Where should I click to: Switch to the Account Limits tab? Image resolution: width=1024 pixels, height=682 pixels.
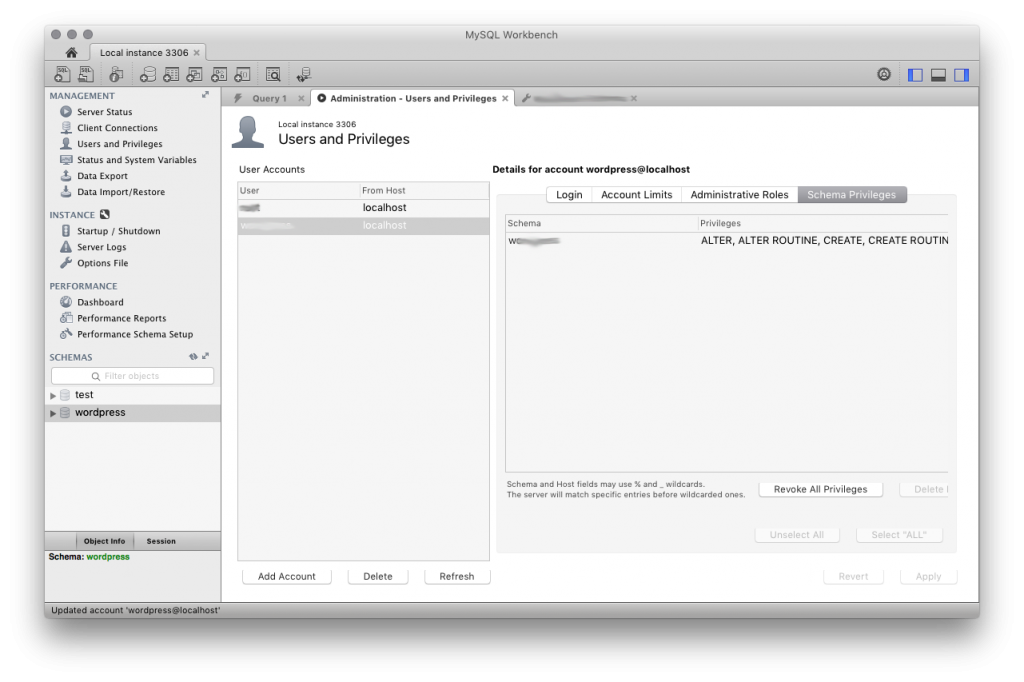[636, 195]
